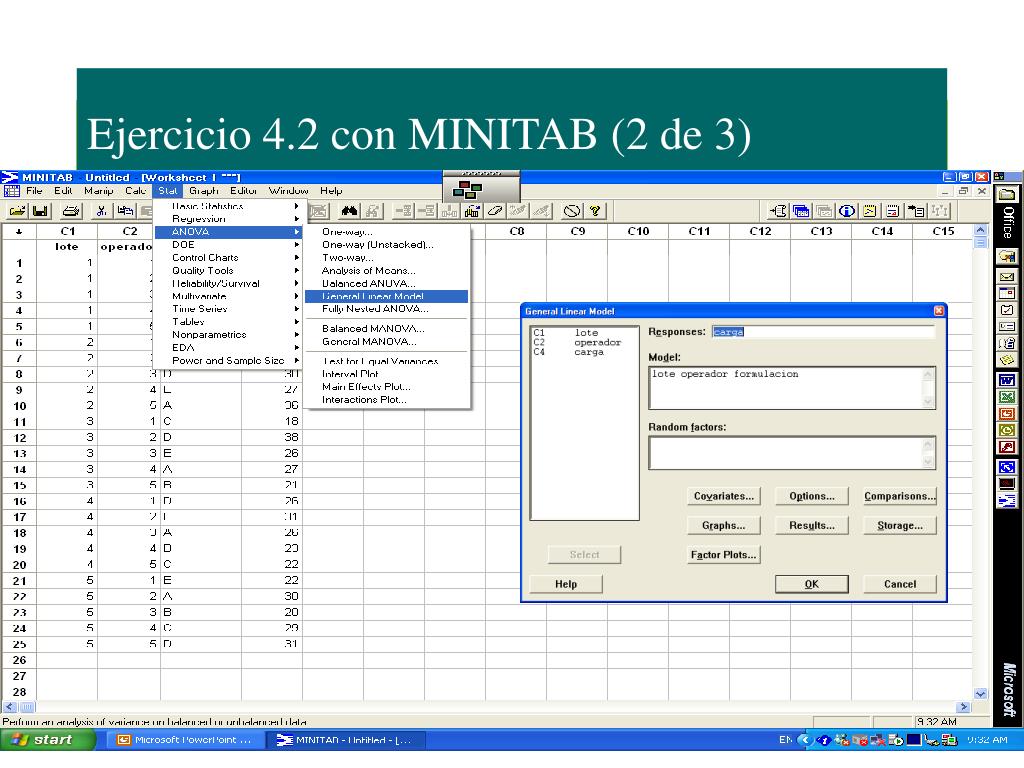
Task: Launch Microsoft Word from Office bar
Action: click(1007, 380)
